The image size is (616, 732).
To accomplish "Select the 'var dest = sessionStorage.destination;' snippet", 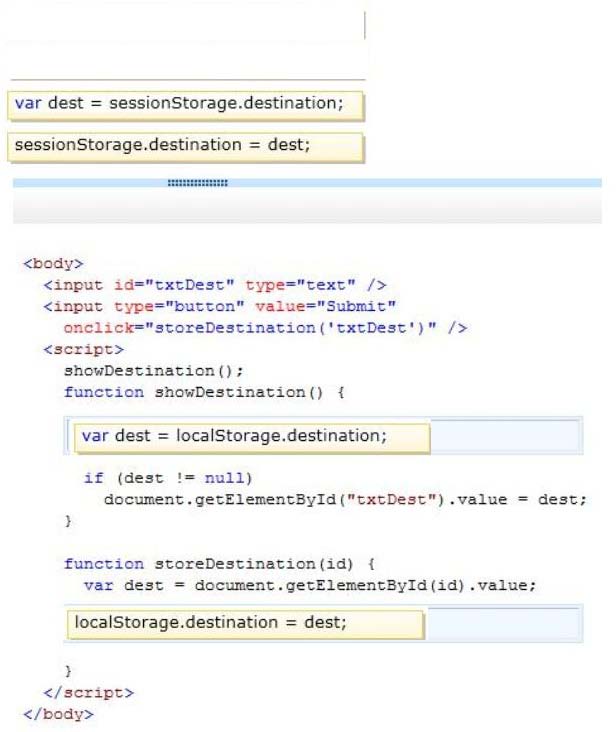I will pyautogui.click(x=185, y=106).
